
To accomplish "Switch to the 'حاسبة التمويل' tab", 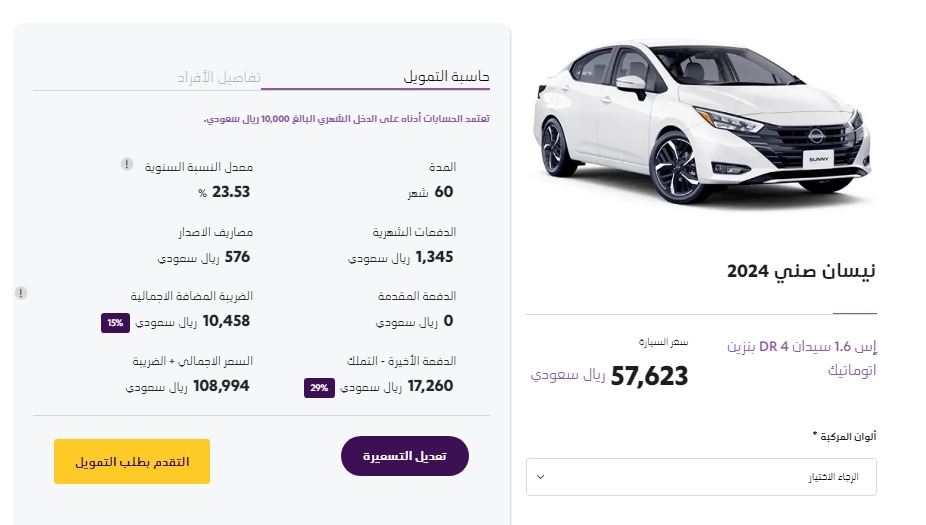I will pos(446,77).
